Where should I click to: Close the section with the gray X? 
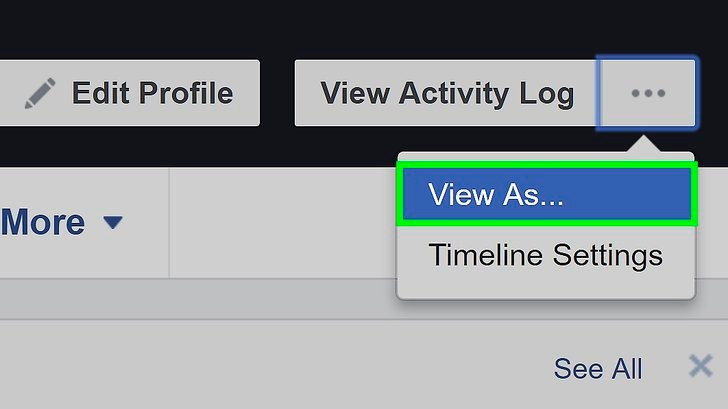pyautogui.click(x=701, y=367)
